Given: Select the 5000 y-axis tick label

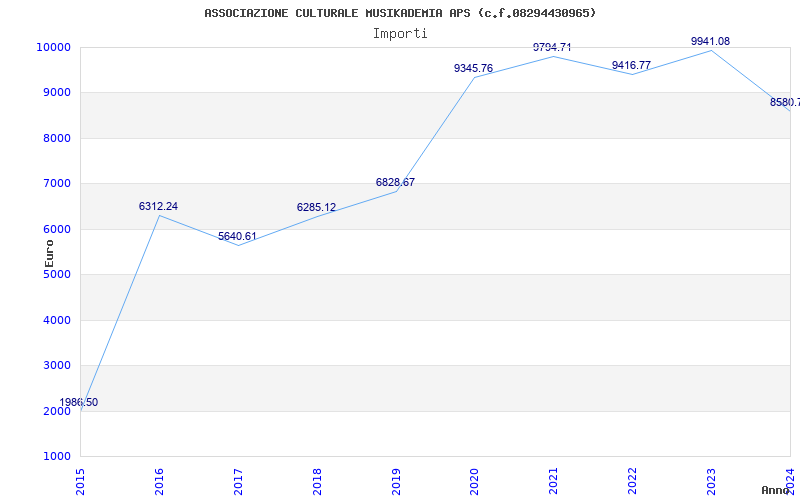Looking at the screenshot, I should click(x=56, y=274).
